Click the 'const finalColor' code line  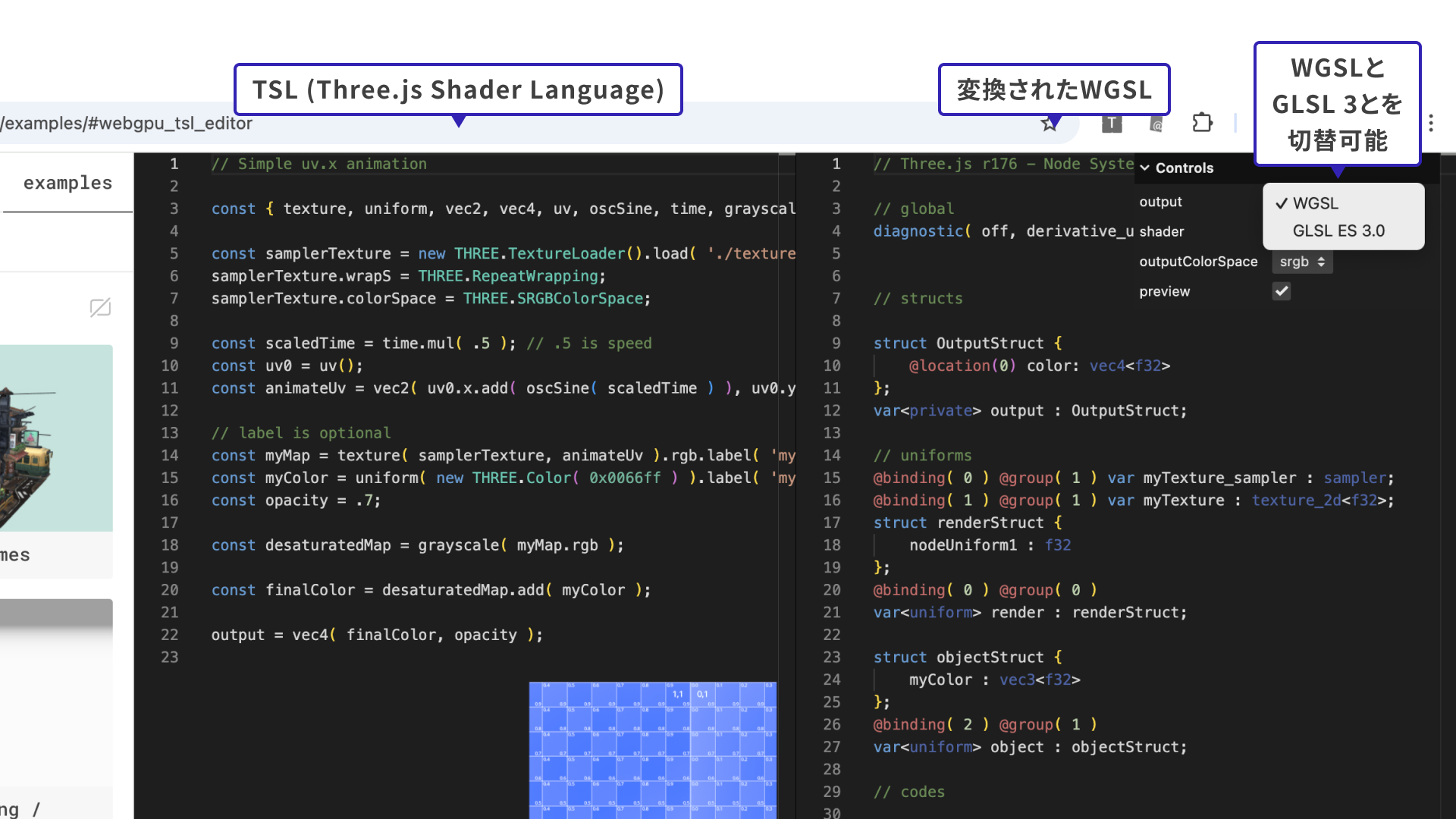[x=431, y=590]
